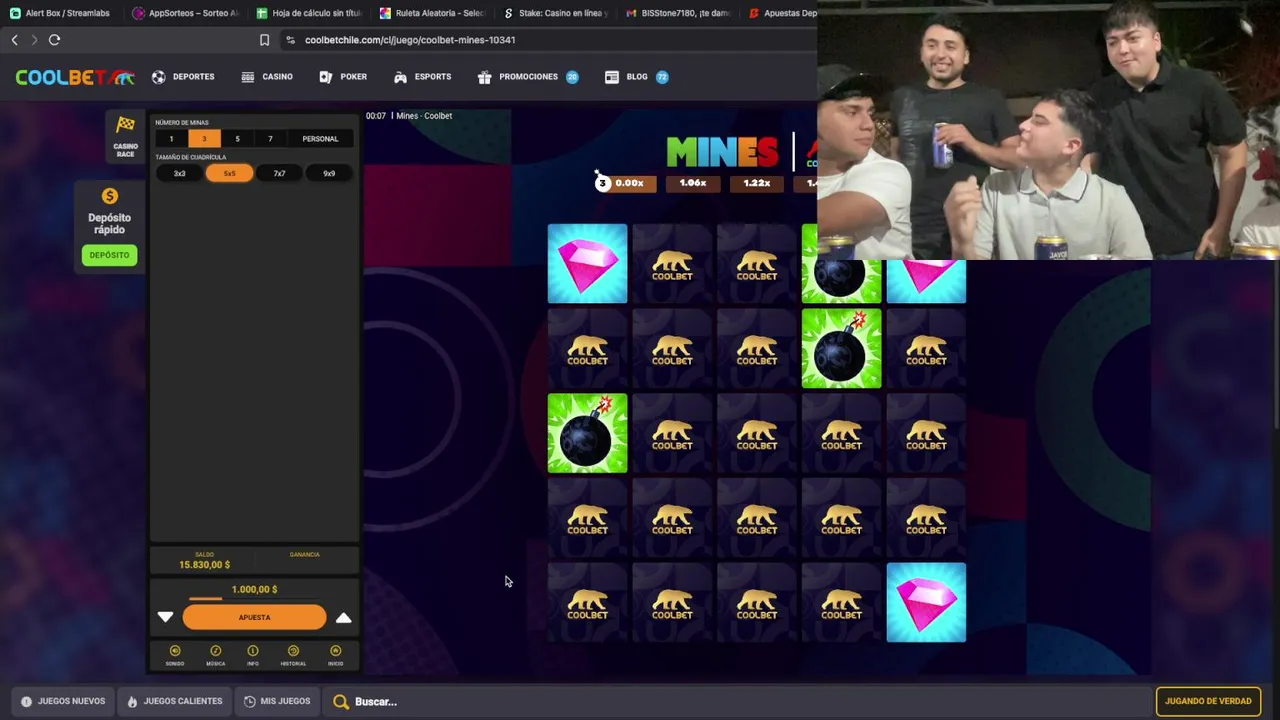Open Mis Juegos in bottom bar

pos(277,701)
